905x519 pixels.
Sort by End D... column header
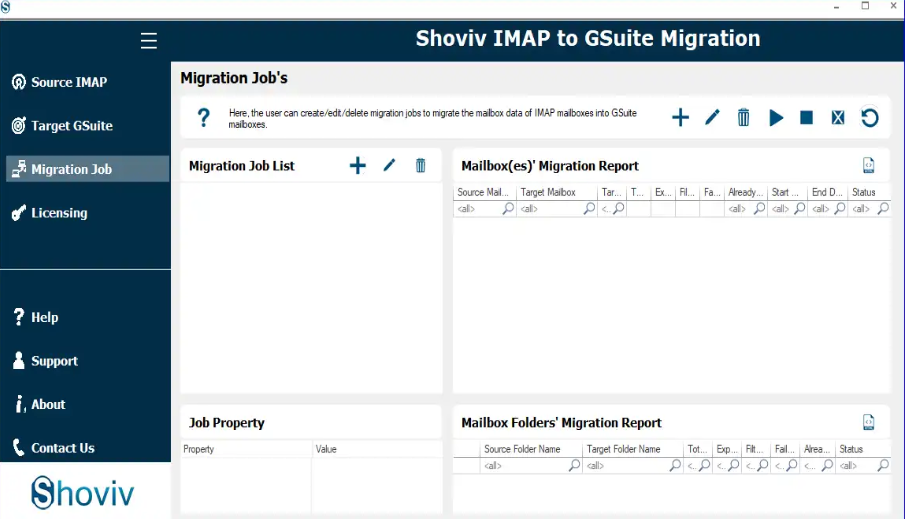tap(828, 192)
